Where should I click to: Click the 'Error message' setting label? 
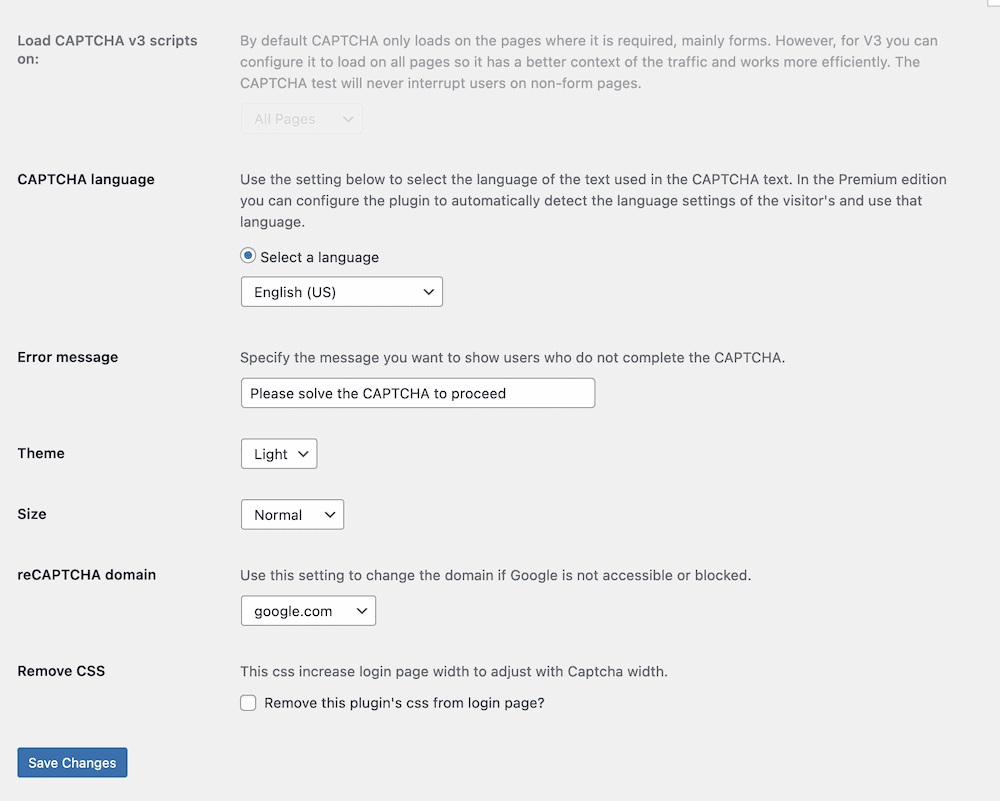pos(68,357)
